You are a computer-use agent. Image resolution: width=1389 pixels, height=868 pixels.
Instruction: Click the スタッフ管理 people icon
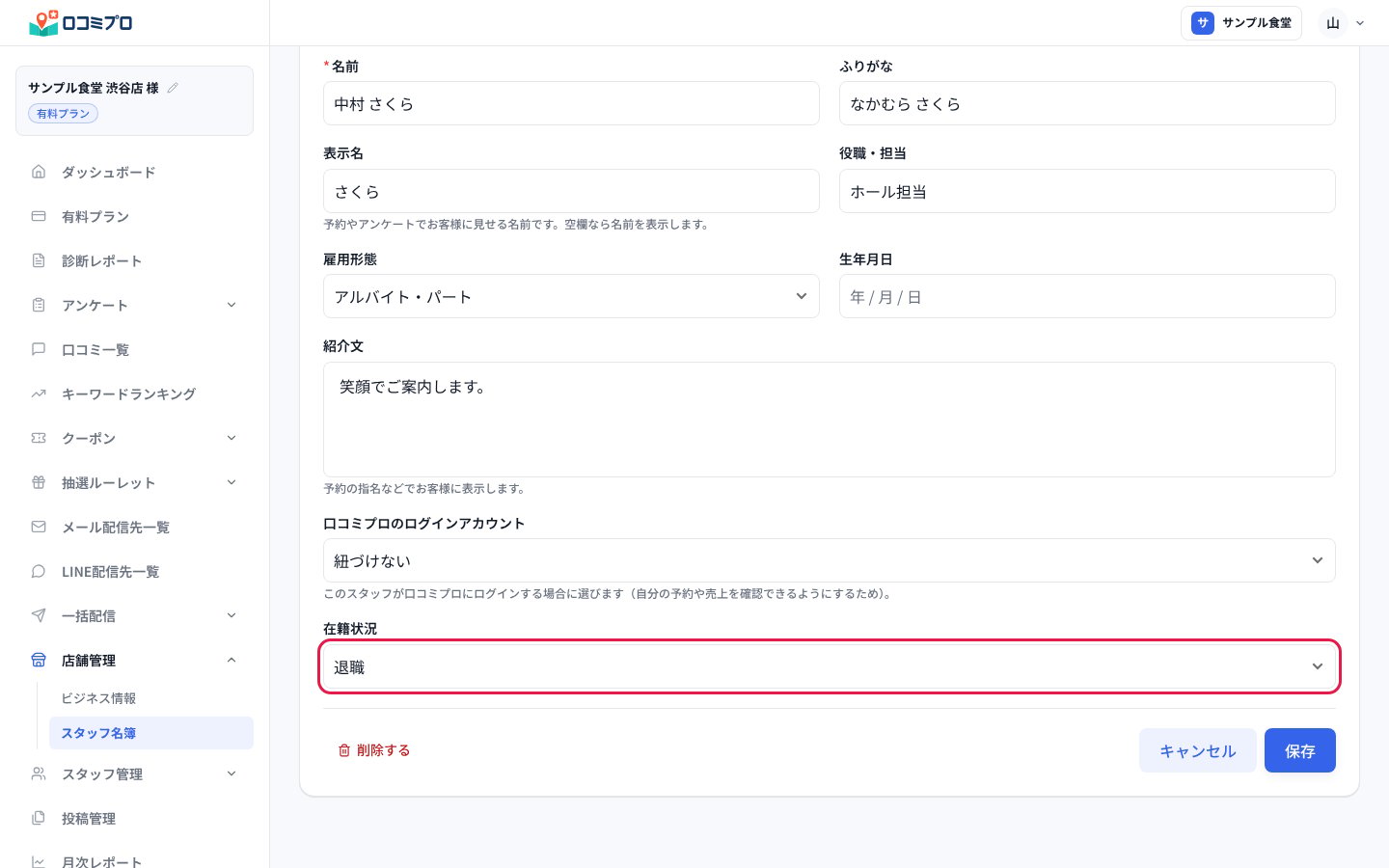pyautogui.click(x=39, y=773)
